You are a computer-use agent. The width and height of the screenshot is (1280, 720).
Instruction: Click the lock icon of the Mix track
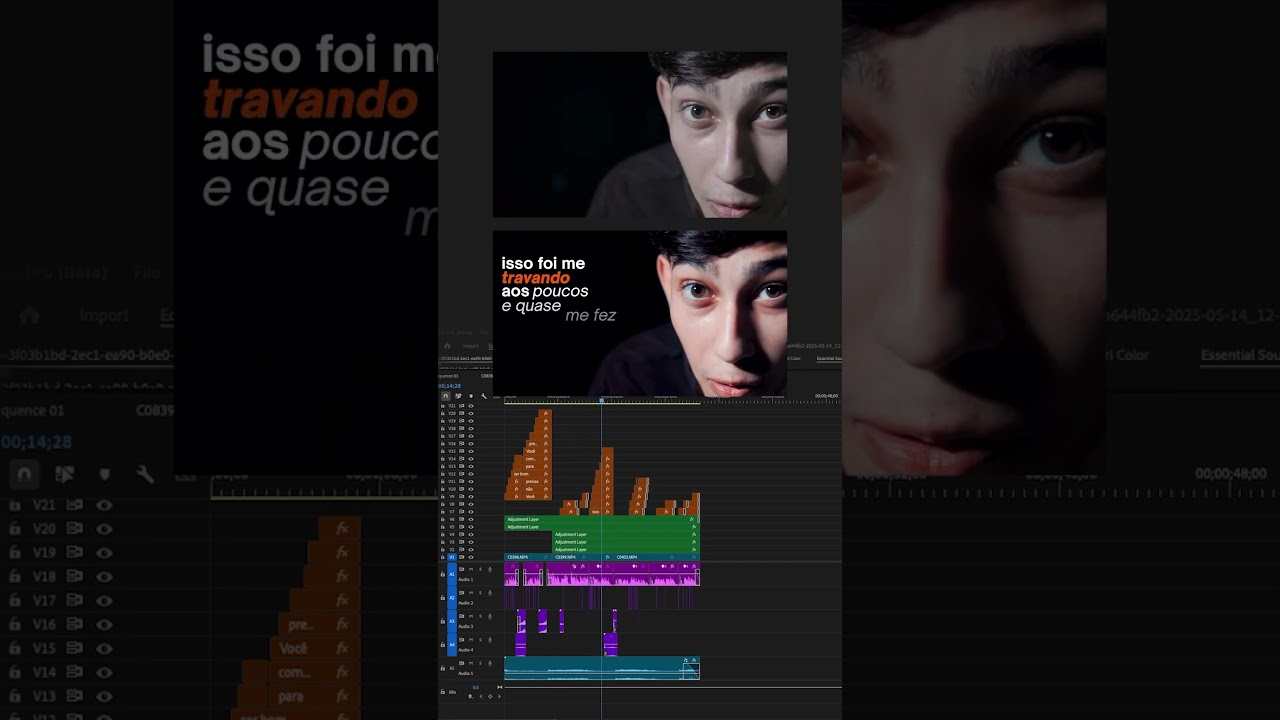click(443, 692)
